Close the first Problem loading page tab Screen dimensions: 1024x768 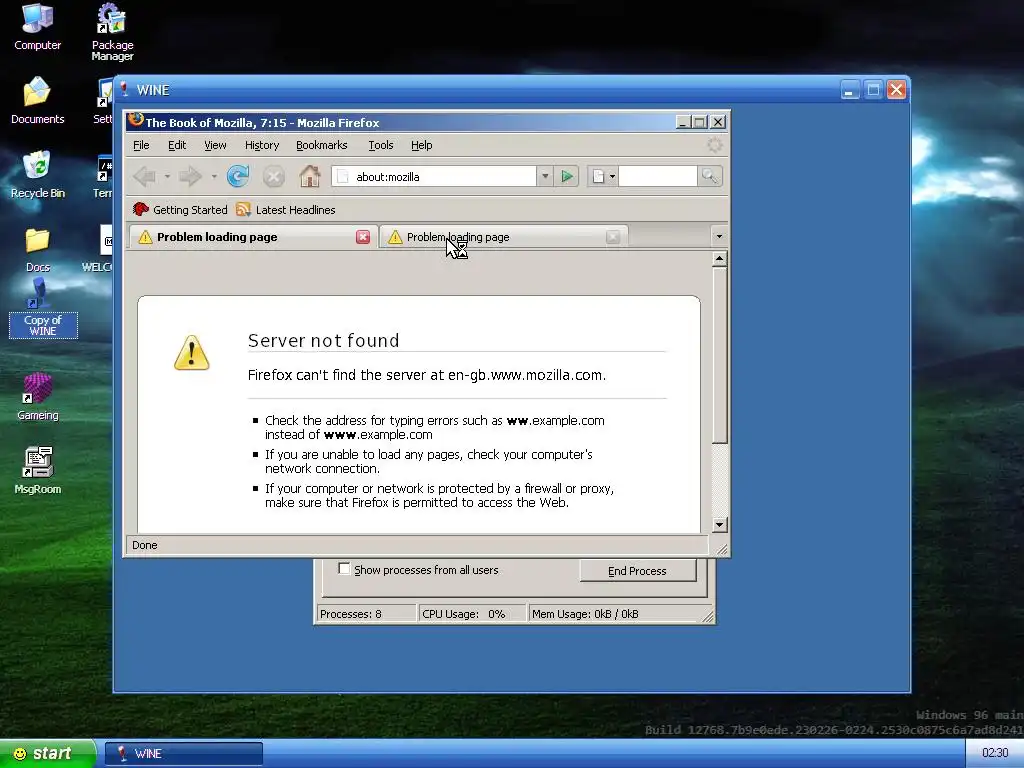point(363,237)
